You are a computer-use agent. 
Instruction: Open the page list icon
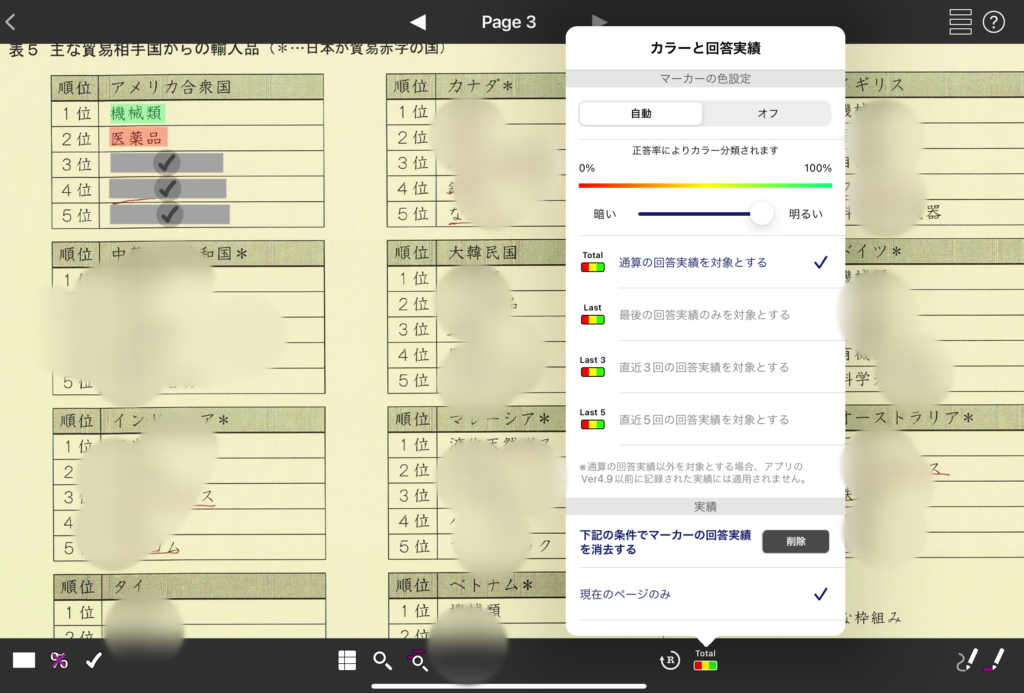(960, 22)
